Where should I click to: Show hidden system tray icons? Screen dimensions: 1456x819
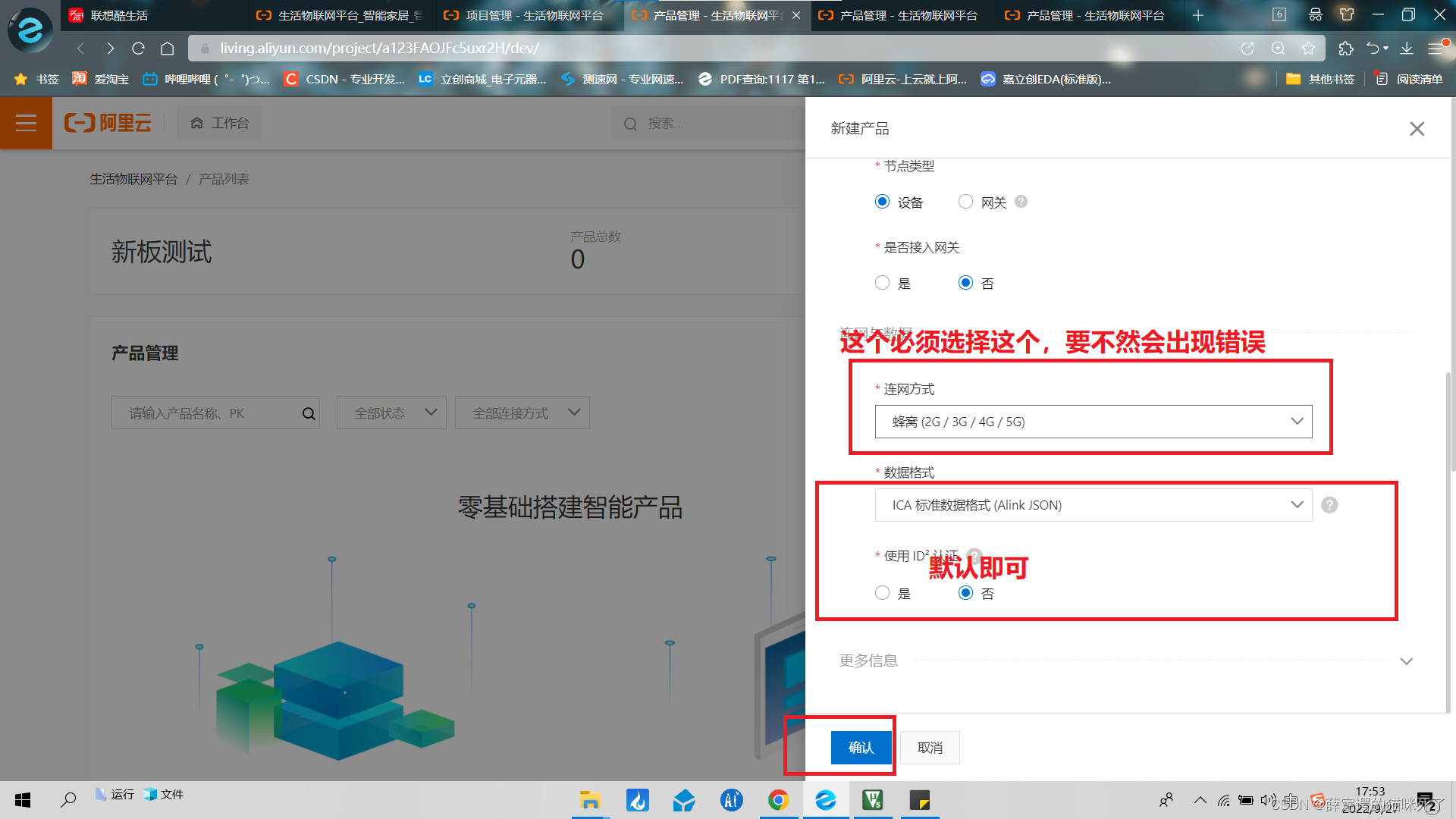[x=1200, y=800]
